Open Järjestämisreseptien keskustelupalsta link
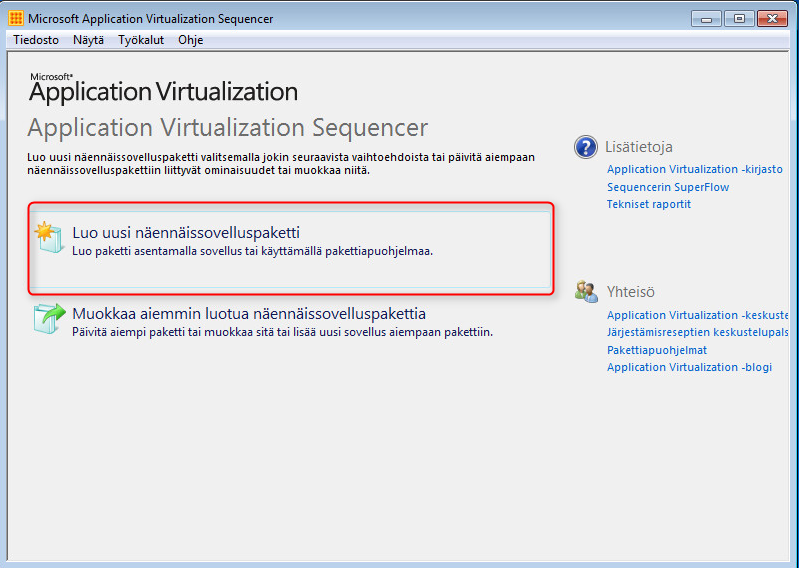The image size is (799, 568). coord(697,333)
